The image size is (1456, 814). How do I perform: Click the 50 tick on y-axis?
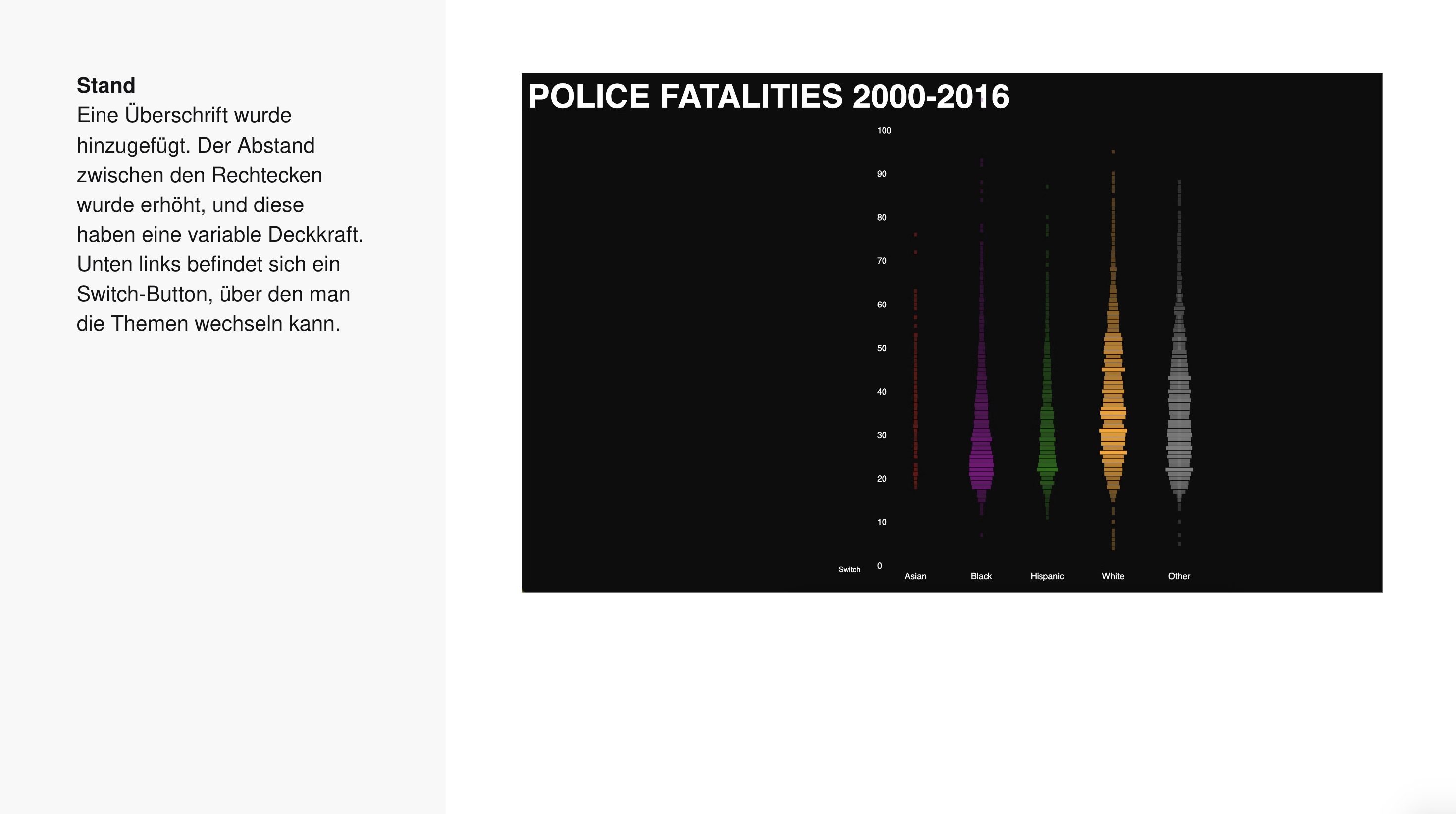click(x=882, y=348)
